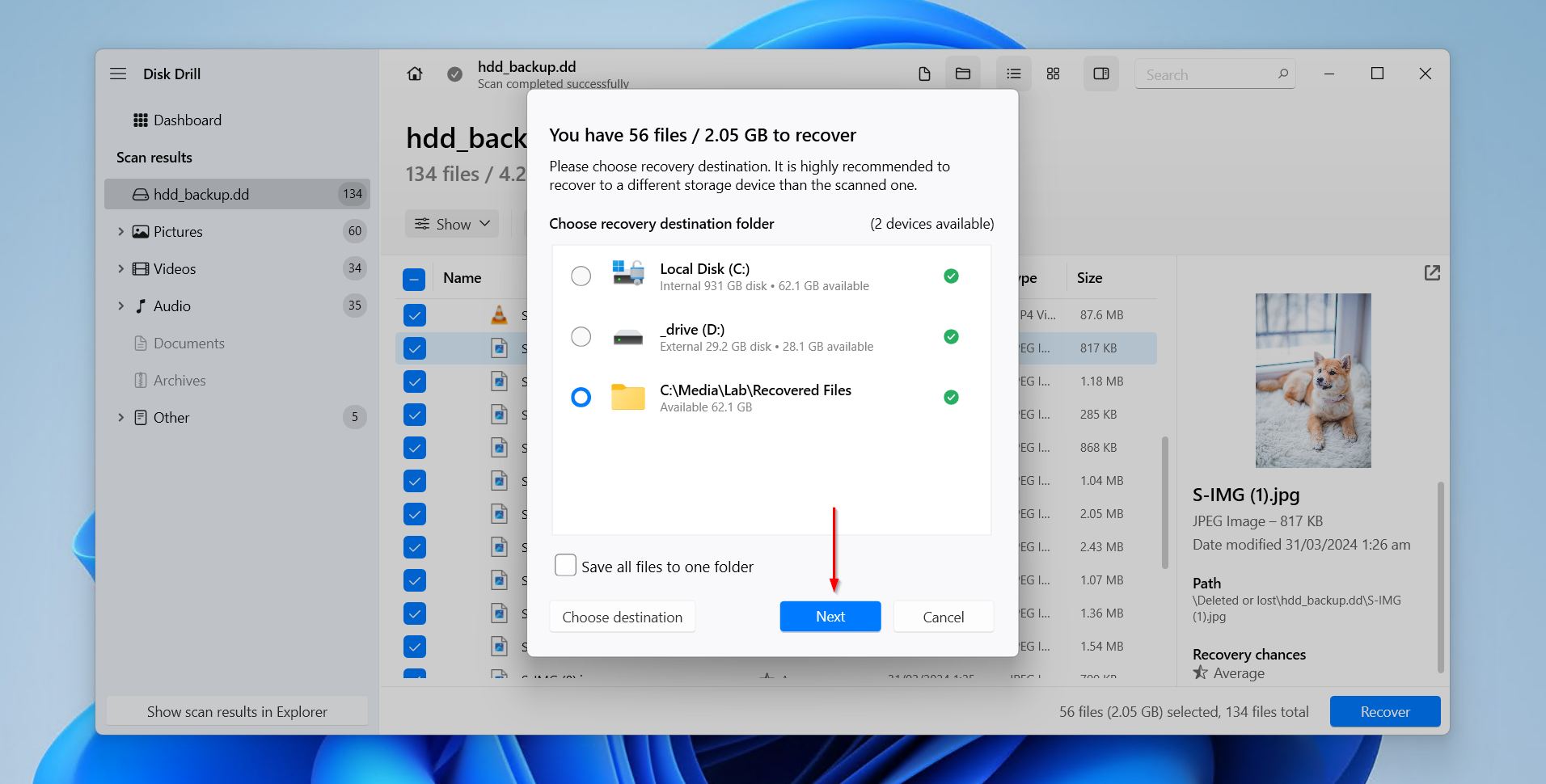Viewport: 1546px width, 784px height.
Task: Toggle the preview side panel icon
Action: click(x=1100, y=74)
